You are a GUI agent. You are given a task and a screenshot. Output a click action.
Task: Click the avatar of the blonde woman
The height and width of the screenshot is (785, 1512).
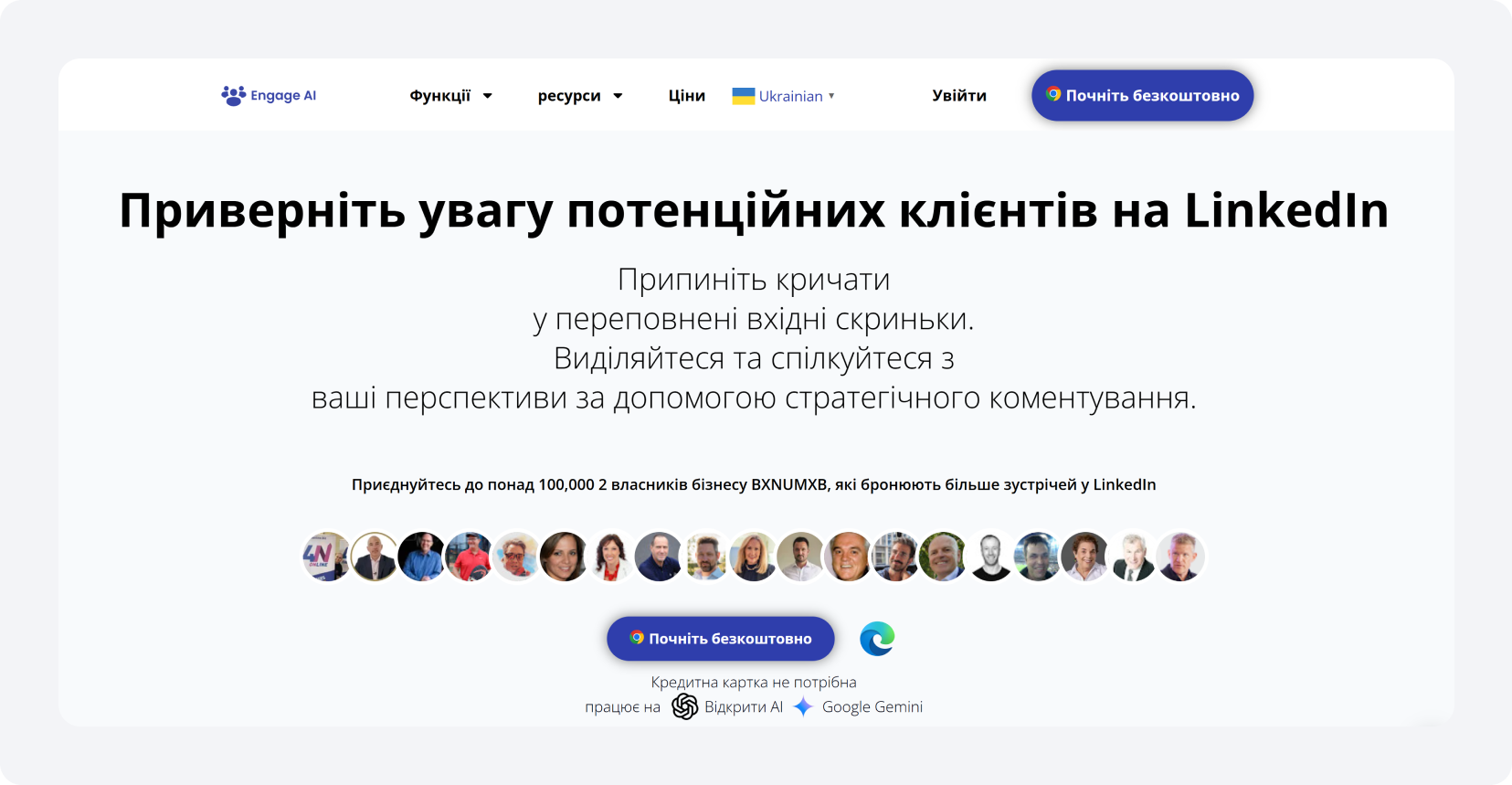point(754,557)
